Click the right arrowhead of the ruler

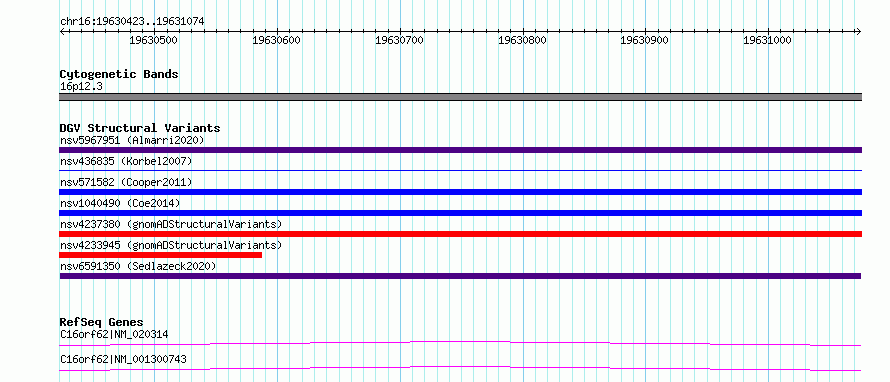[859, 31]
